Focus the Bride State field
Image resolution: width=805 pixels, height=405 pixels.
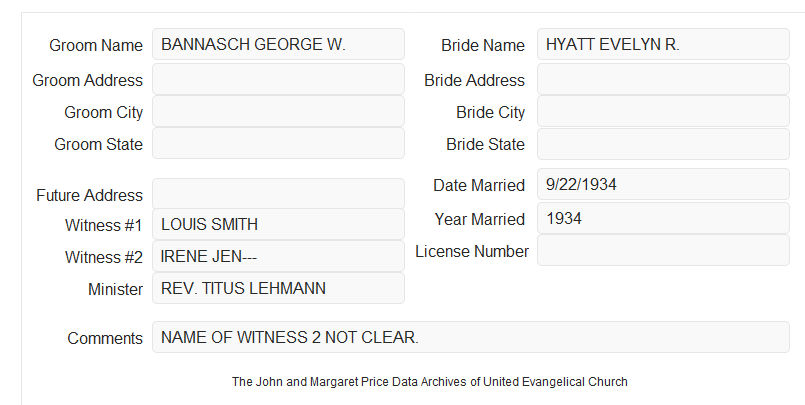tap(663, 144)
